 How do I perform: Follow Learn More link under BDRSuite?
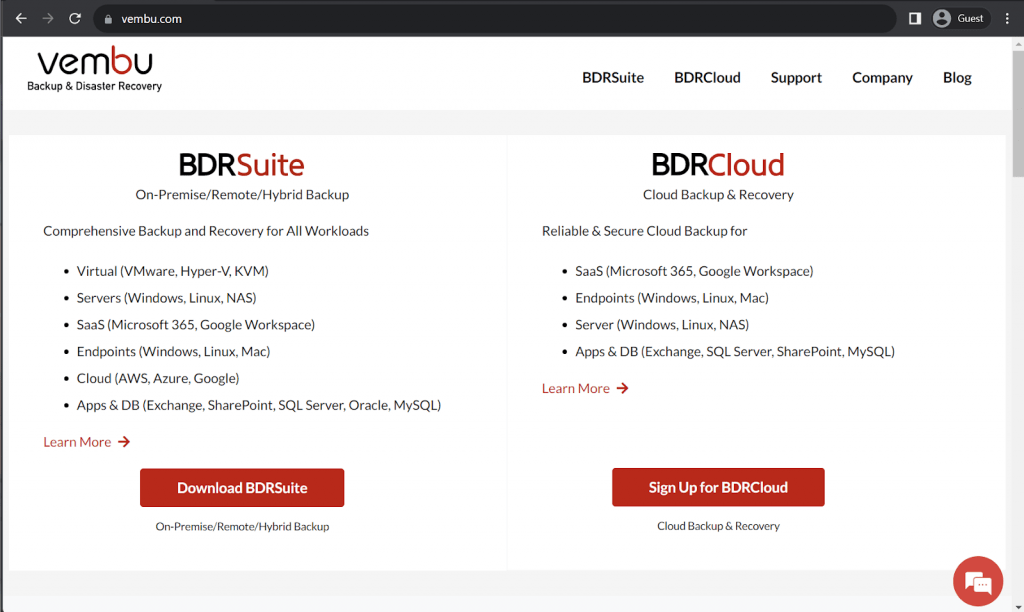pos(86,442)
